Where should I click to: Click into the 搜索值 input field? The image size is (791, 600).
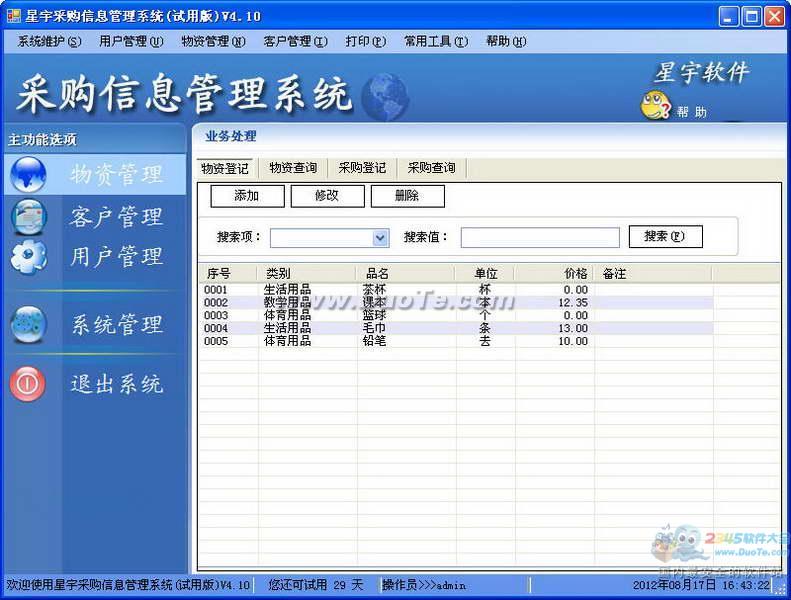point(540,238)
